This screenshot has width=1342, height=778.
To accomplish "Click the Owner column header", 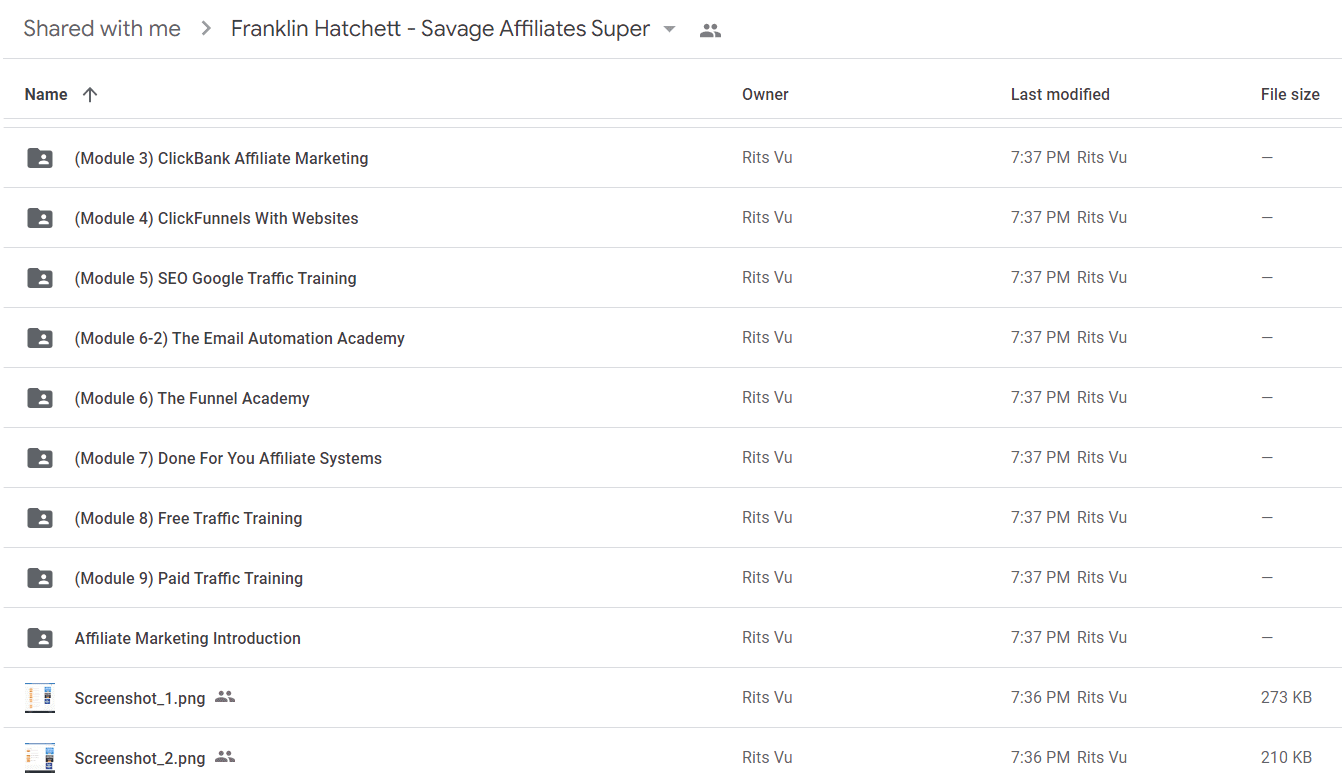I will (765, 94).
